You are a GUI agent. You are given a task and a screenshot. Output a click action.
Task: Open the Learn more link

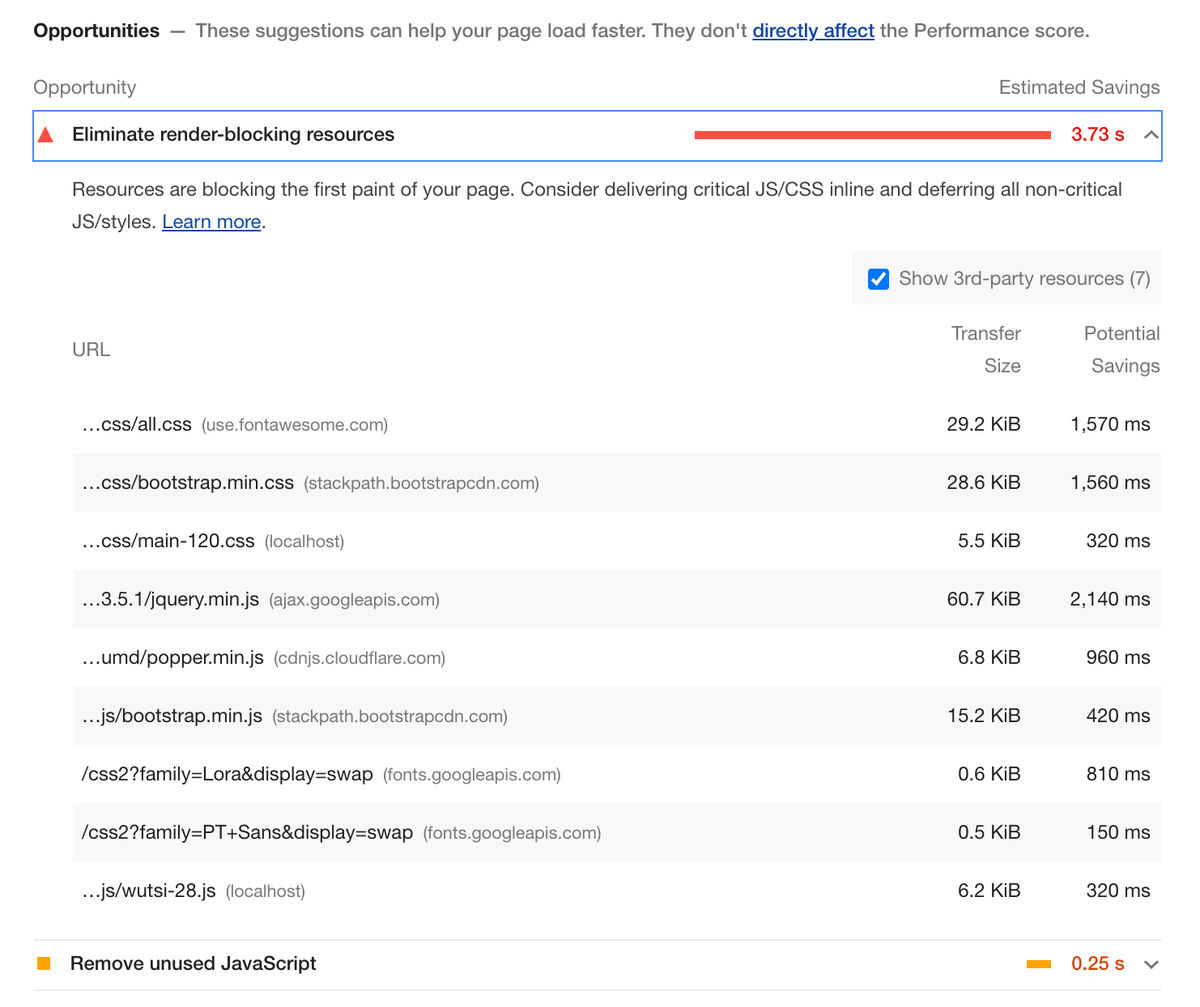click(x=211, y=222)
